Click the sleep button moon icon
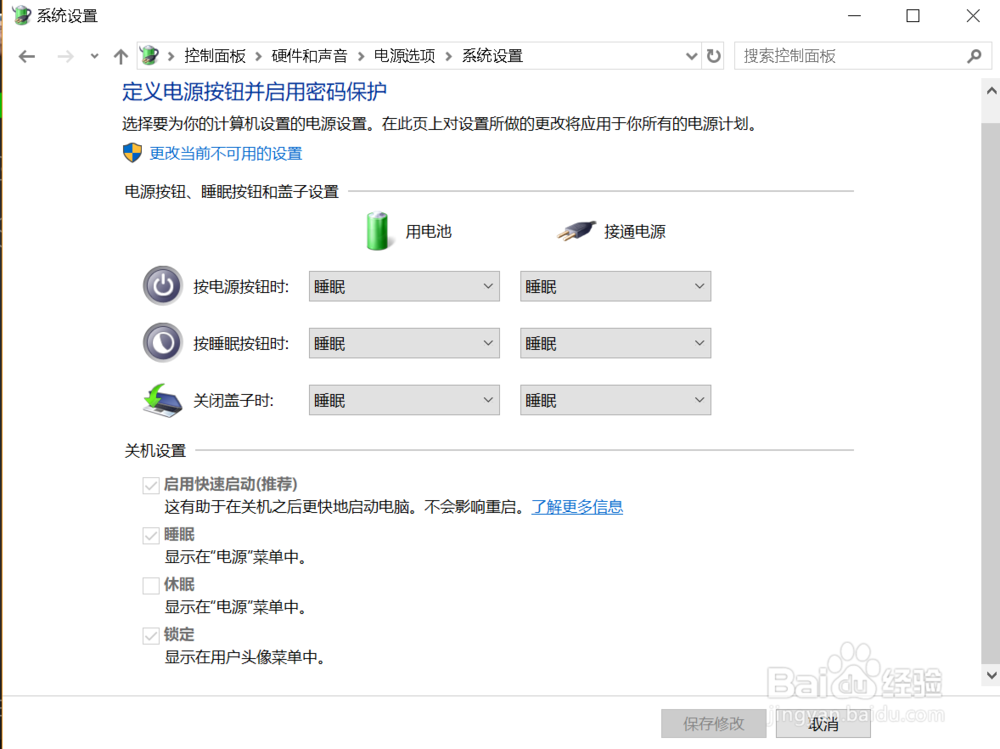Viewport: 1000px width, 749px height. tap(163, 343)
